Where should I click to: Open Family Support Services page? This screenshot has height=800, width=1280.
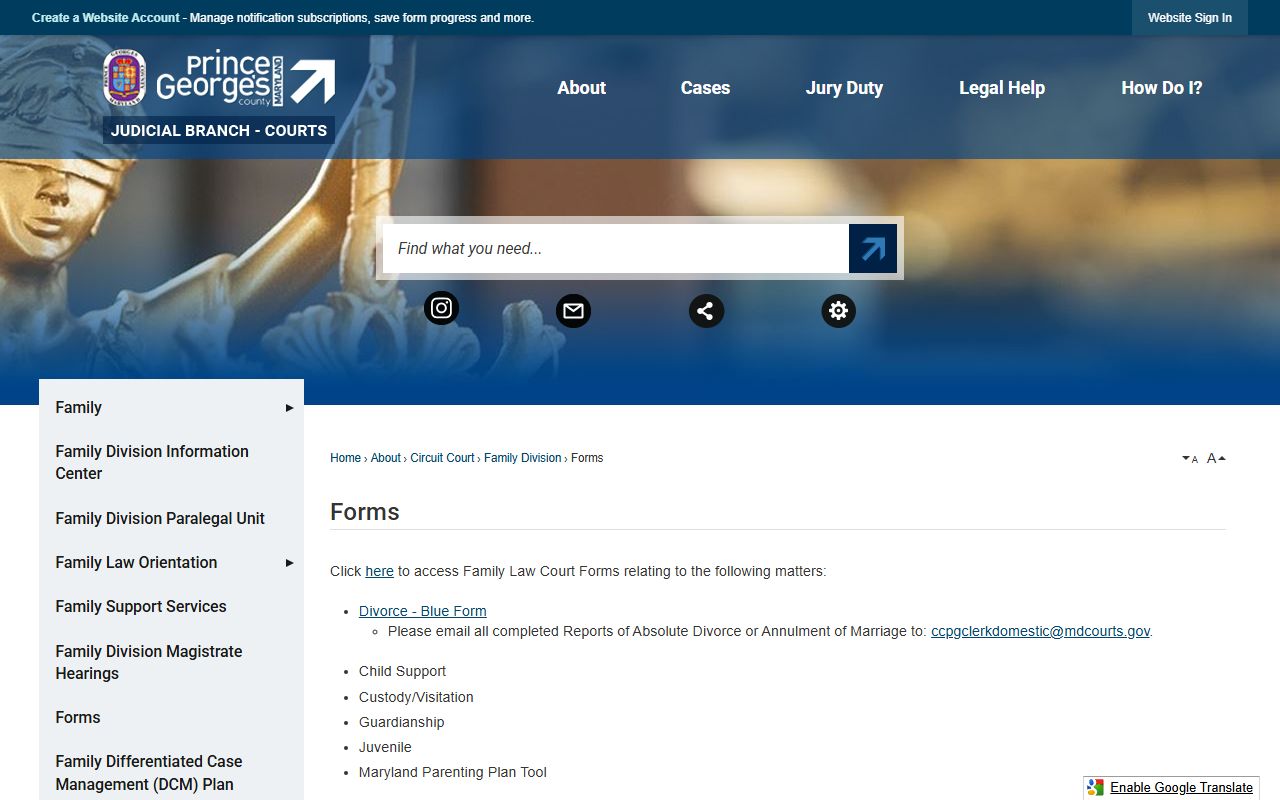(141, 606)
